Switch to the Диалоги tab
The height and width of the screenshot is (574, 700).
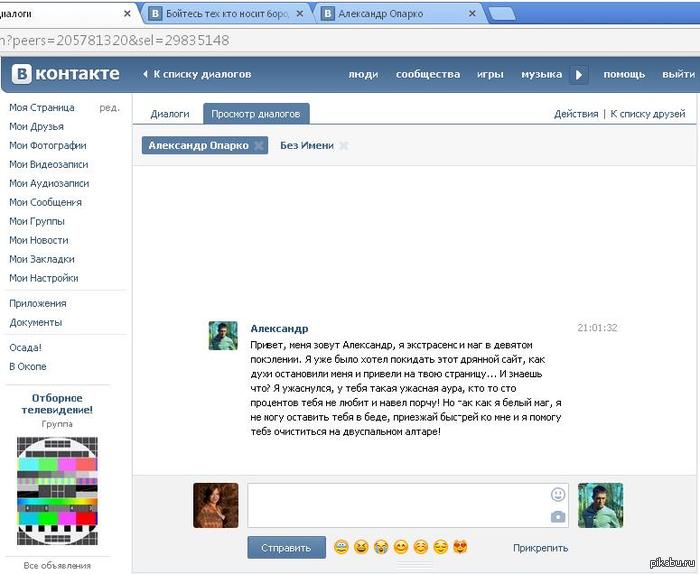pos(170,114)
